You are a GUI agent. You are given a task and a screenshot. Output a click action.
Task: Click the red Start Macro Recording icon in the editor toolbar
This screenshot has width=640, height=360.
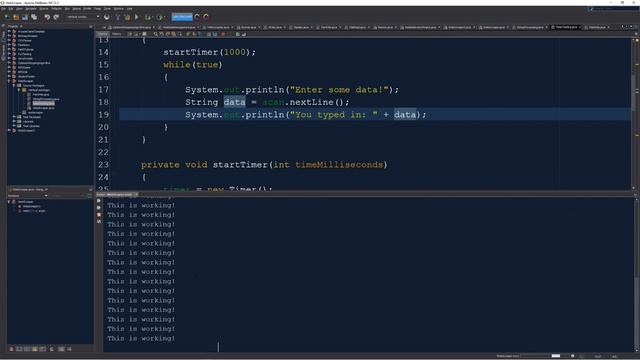click(223, 34)
